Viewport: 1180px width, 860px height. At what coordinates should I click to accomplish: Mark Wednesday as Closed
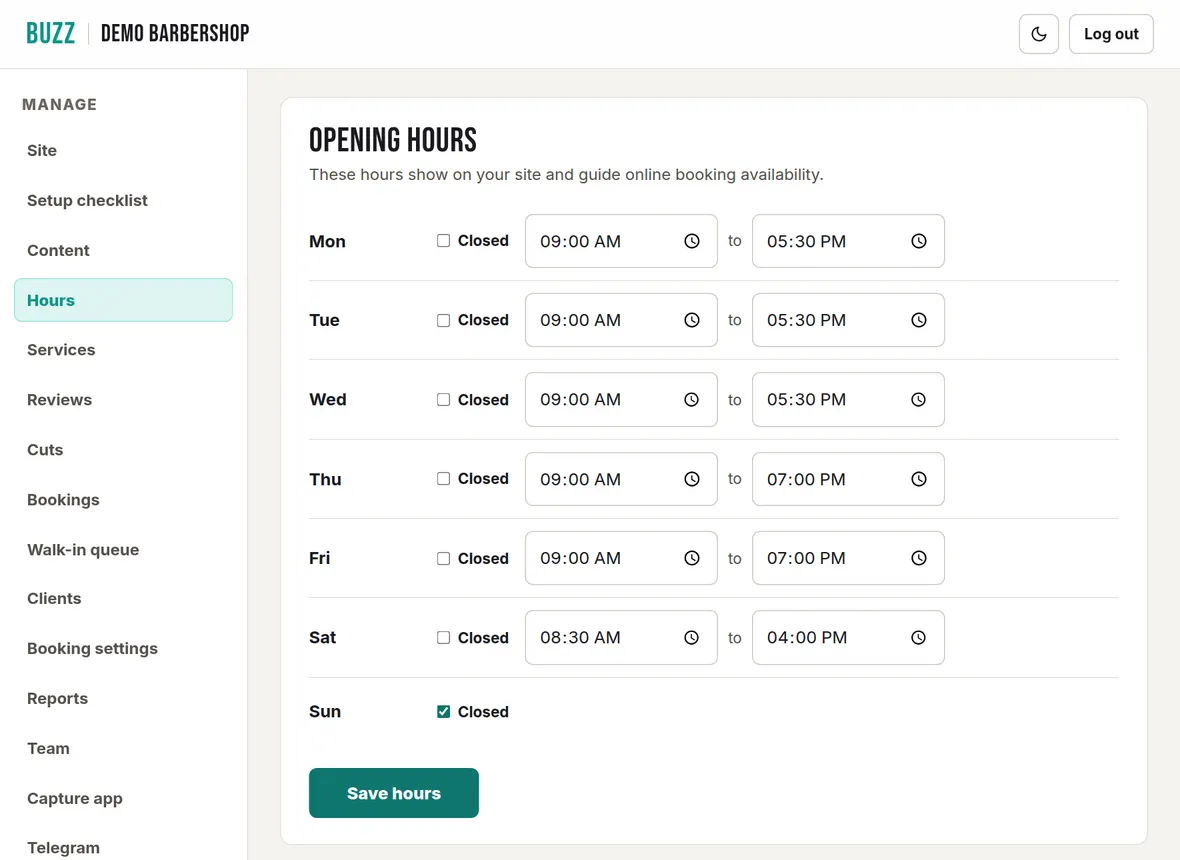click(443, 400)
